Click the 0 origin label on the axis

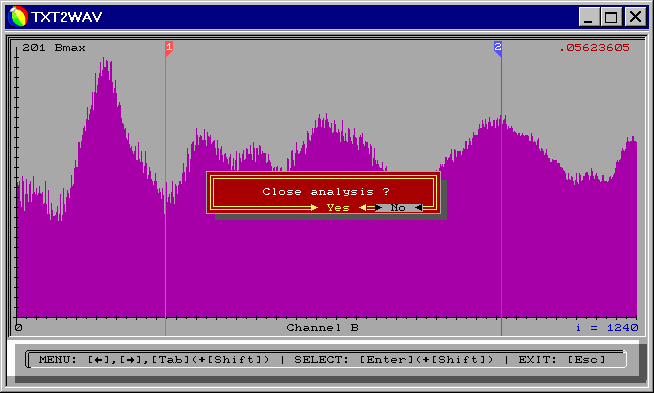pyautogui.click(x=18, y=328)
